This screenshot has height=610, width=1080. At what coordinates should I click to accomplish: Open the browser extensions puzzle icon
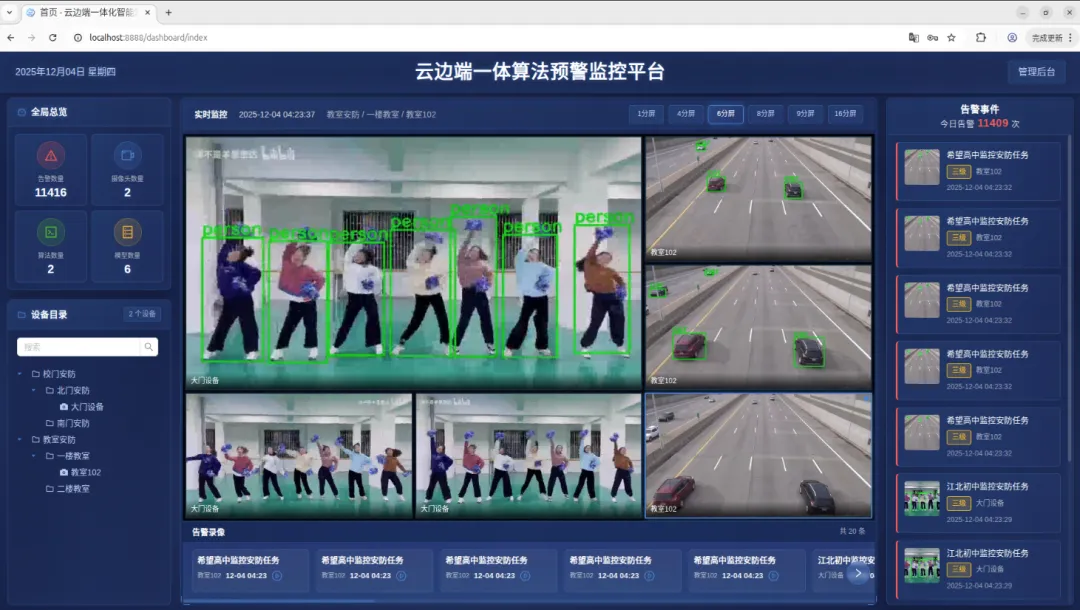pyautogui.click(x=981, y=38)
